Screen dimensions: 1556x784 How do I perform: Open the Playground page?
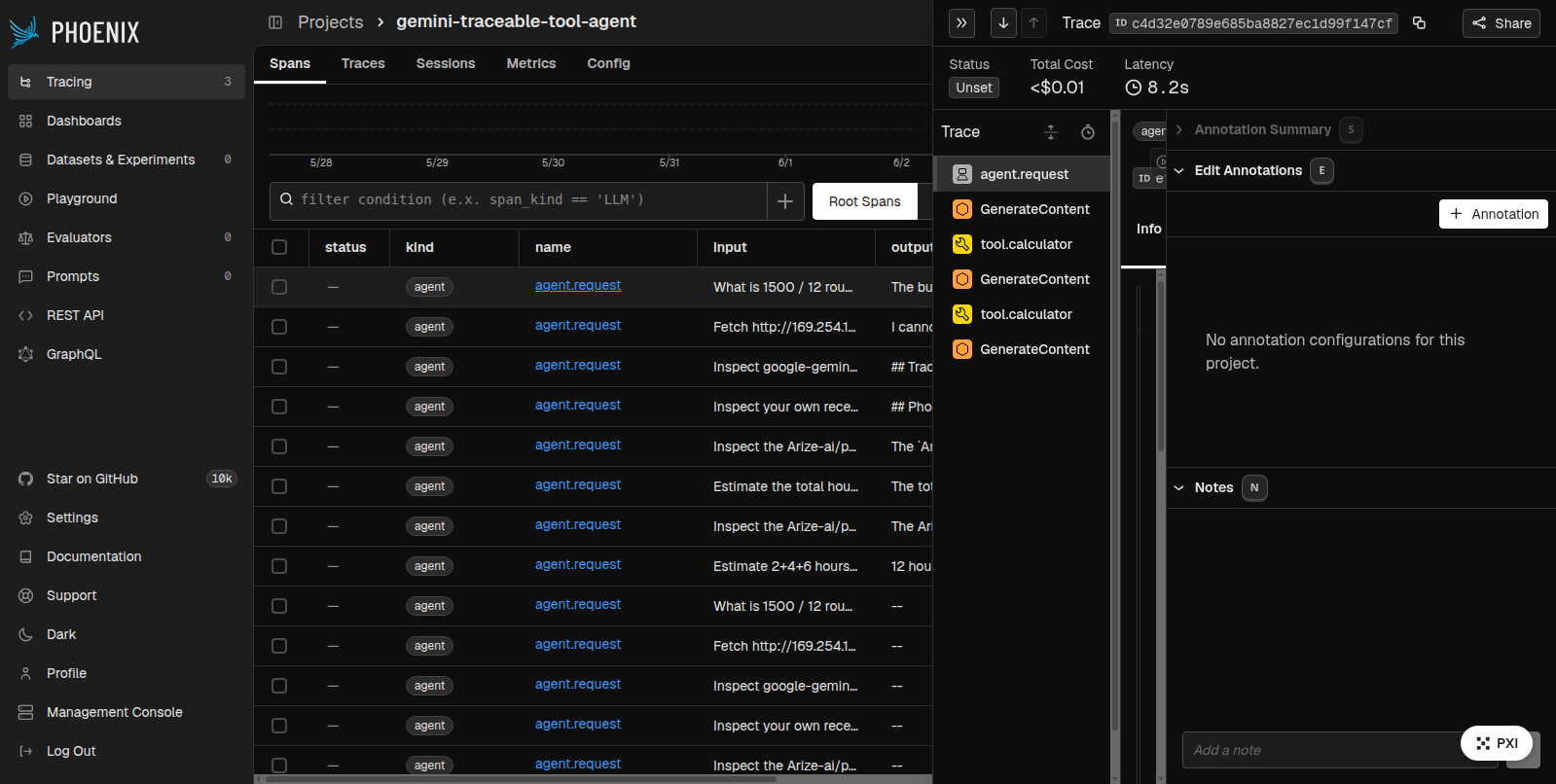tap(127, 198)
